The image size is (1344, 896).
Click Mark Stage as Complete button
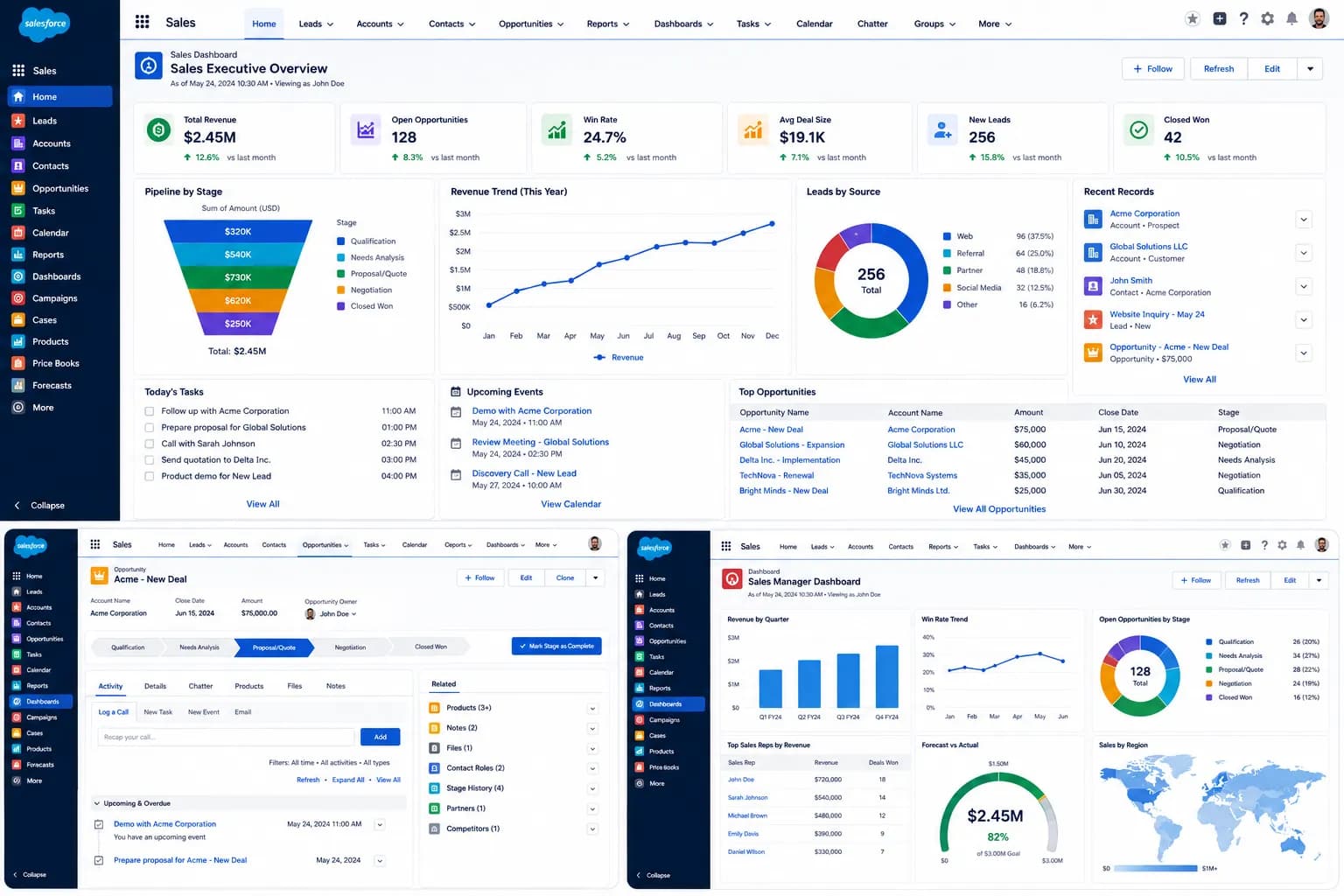(x=556, y=647)
